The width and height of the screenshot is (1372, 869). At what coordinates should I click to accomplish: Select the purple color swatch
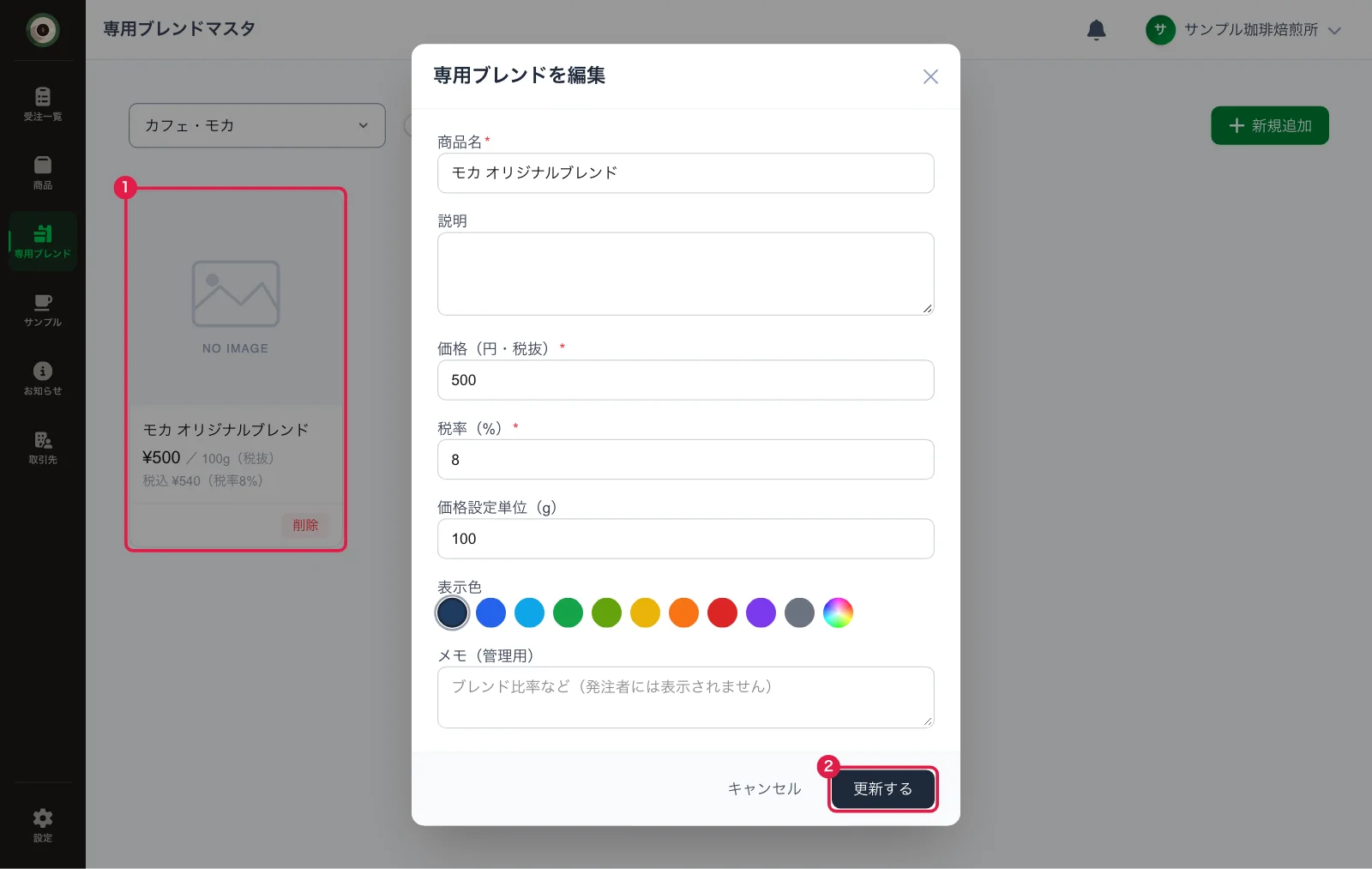coord(761,613)
